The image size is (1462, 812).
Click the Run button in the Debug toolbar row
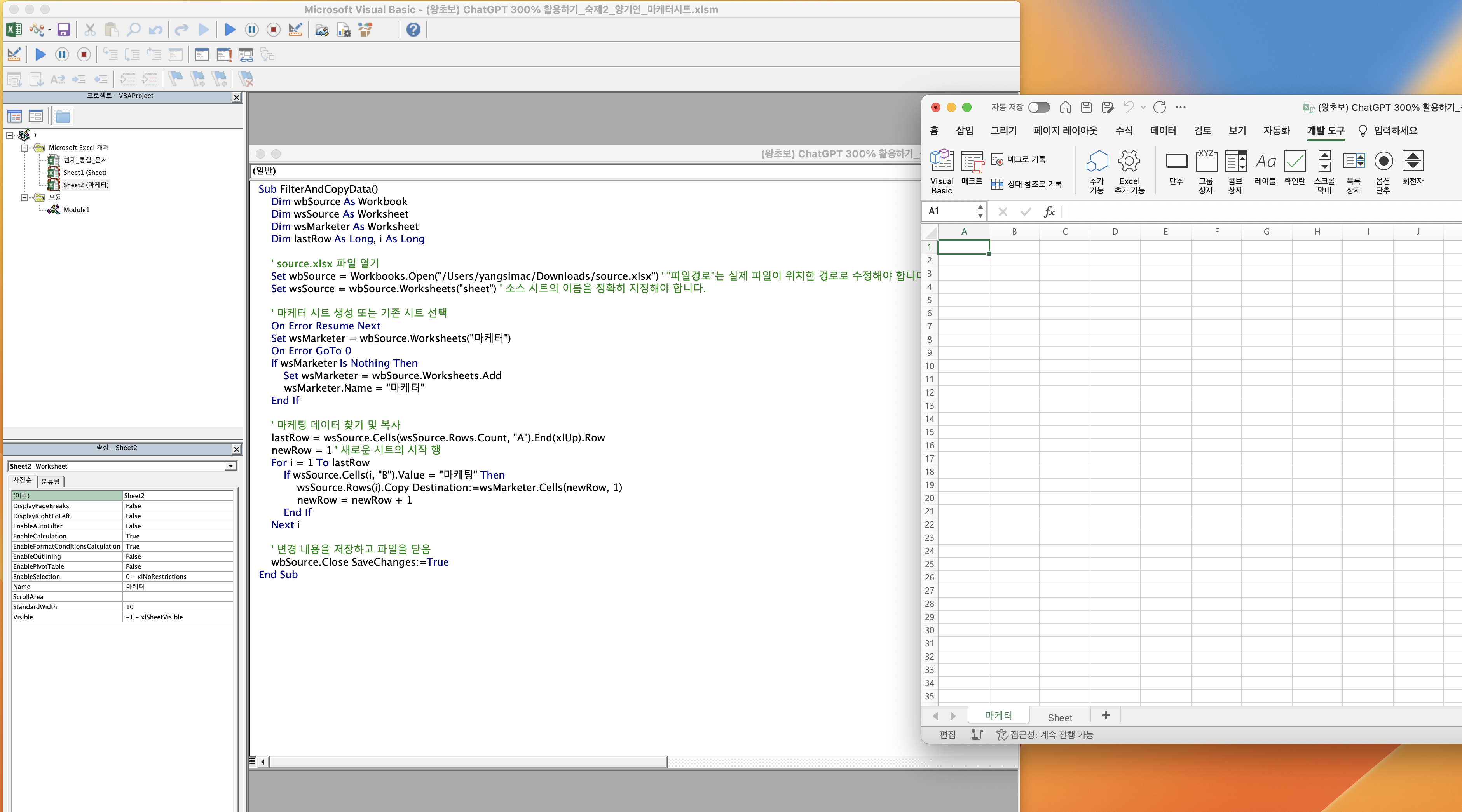[x=40, y=54]
